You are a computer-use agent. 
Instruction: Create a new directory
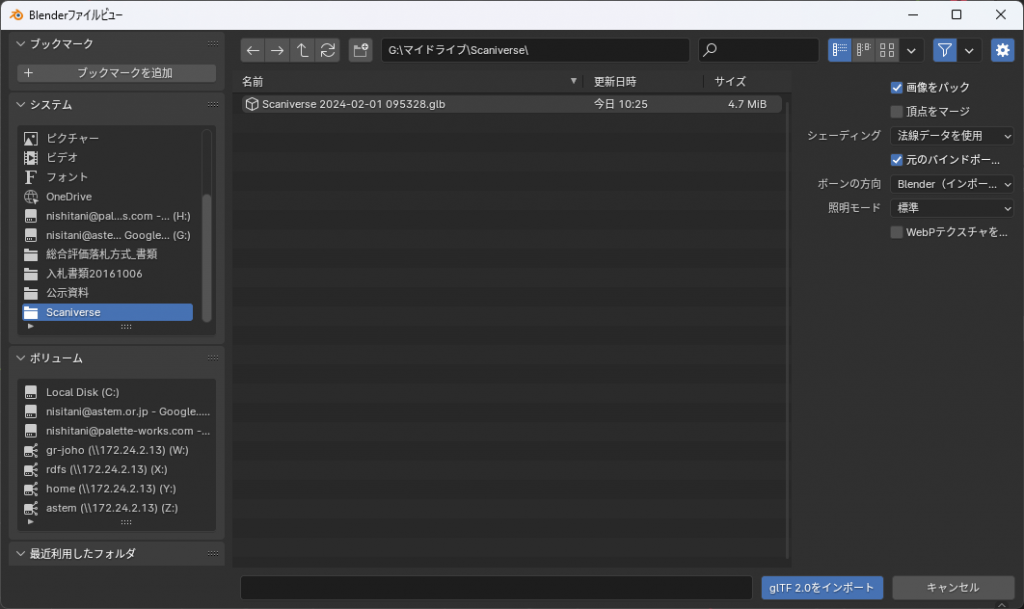[360, 50]
